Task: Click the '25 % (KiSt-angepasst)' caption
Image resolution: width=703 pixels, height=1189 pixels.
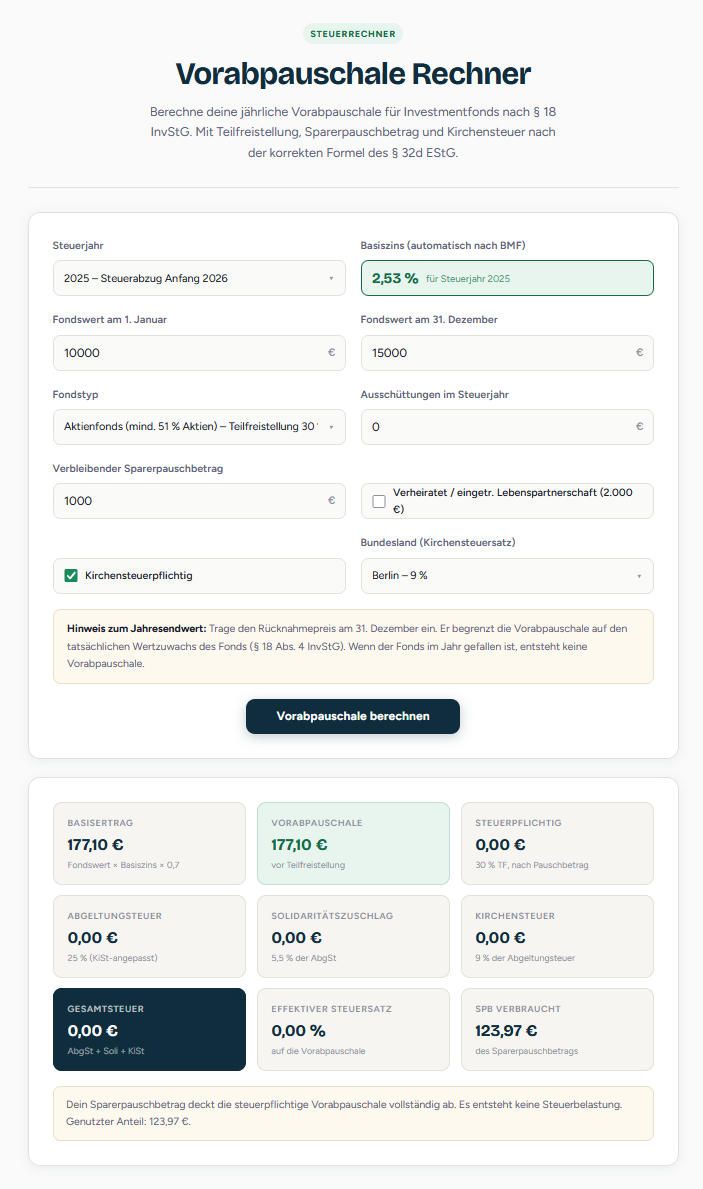Action: pyautogui.click(x=112, y=958)
